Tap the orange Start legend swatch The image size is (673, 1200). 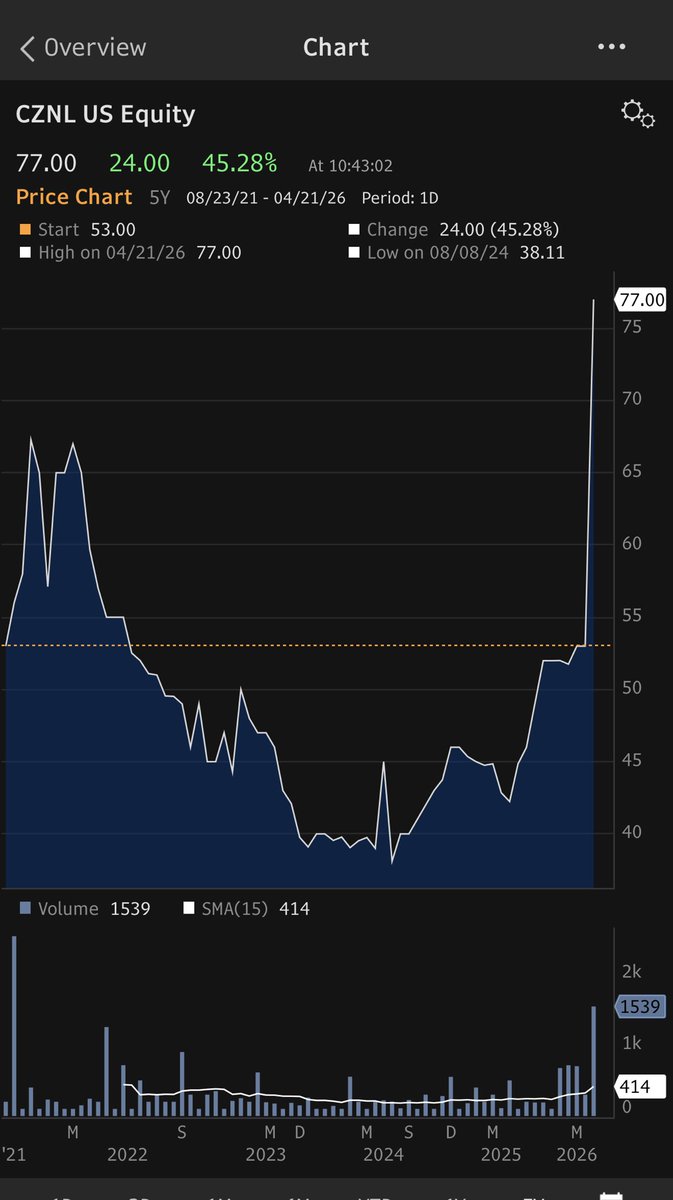(x=25, y=230)
